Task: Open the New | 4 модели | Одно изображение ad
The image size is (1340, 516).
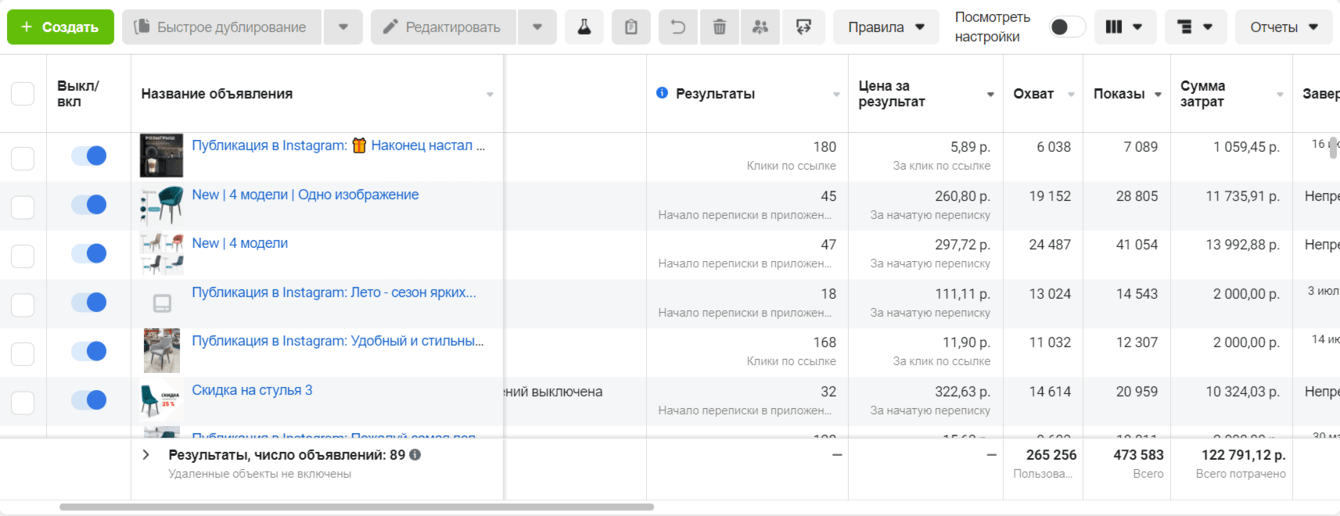Action: [x=305, y=195]
